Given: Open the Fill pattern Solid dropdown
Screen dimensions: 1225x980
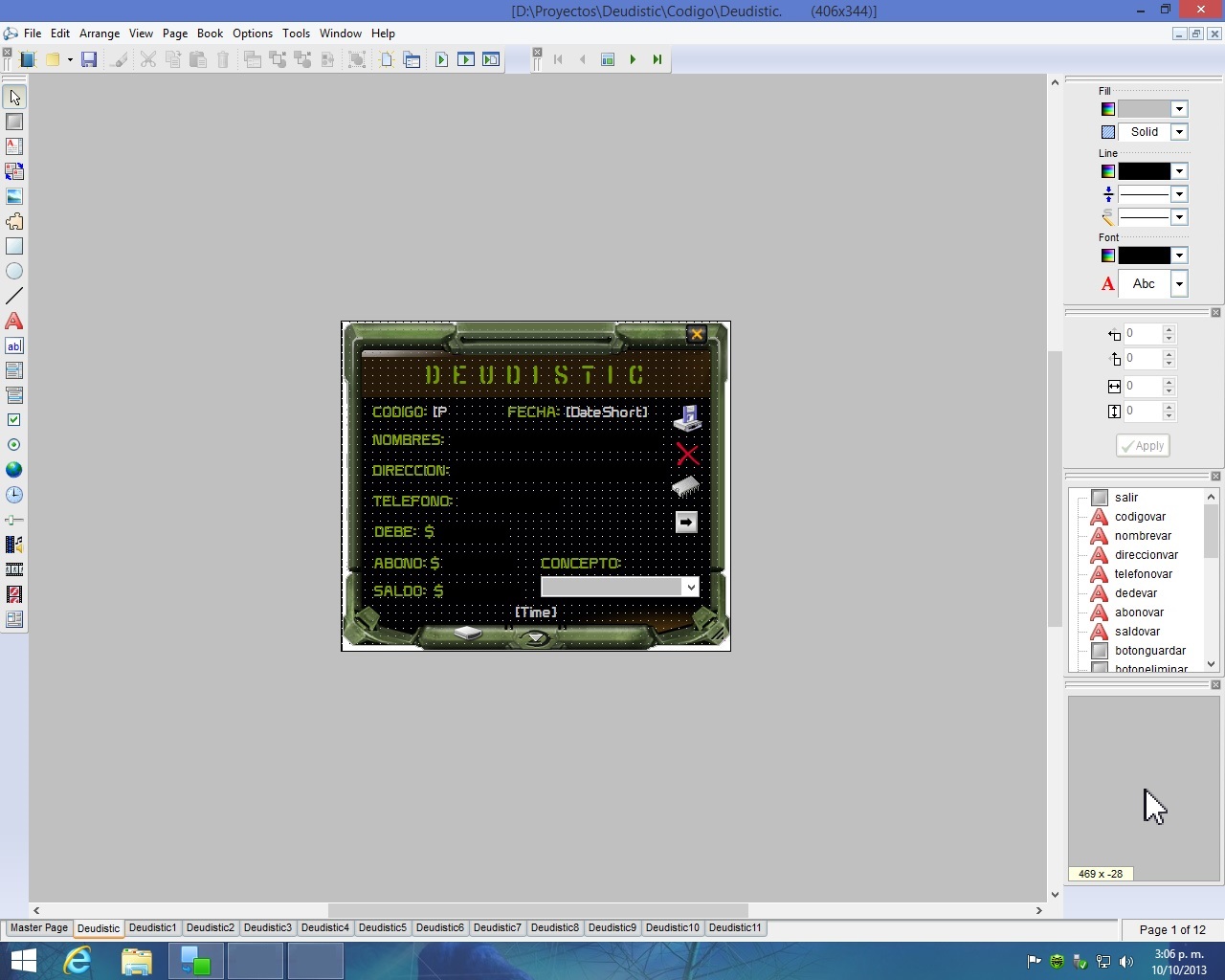Looking at the screenshot, I should click(1179, 132).
